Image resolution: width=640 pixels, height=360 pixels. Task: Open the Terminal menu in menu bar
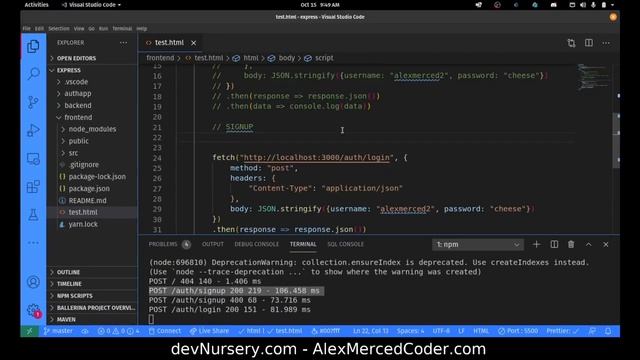click(122, 29)
